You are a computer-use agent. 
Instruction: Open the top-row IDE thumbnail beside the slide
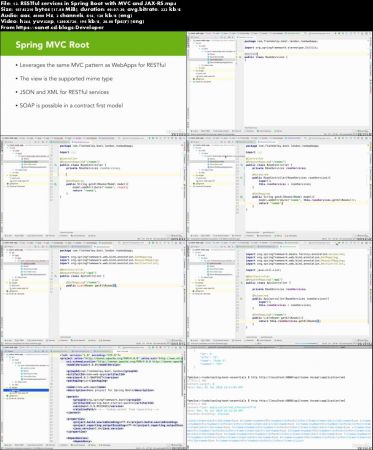(280, 83)
